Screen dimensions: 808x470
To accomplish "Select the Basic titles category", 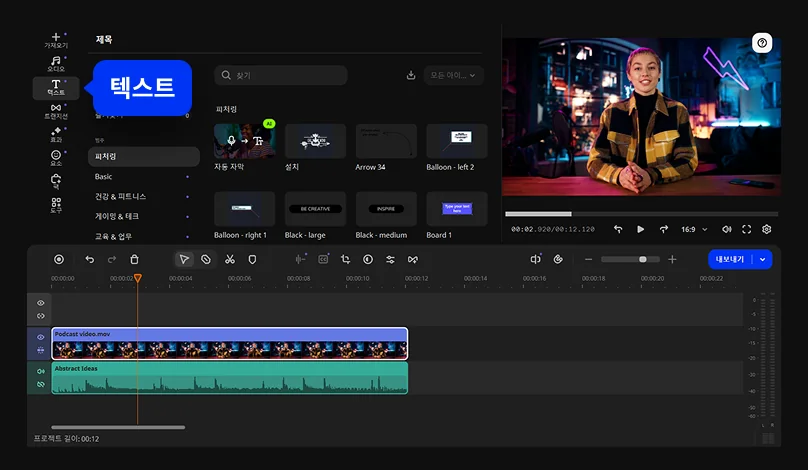I will pyautogui.click(x=105, y=177).
